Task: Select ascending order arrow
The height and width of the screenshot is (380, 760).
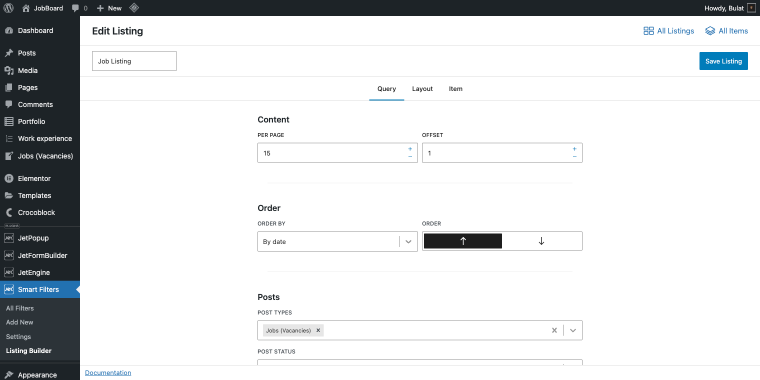Action: 463,241
